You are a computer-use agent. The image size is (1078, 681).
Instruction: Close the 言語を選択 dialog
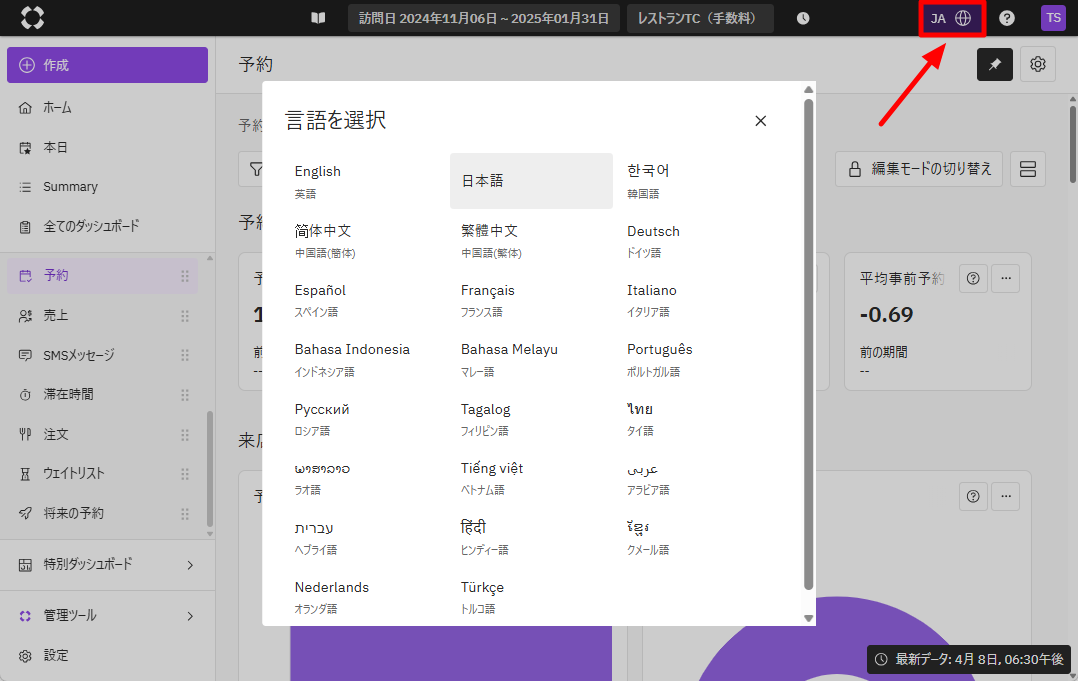click(760, 121)
